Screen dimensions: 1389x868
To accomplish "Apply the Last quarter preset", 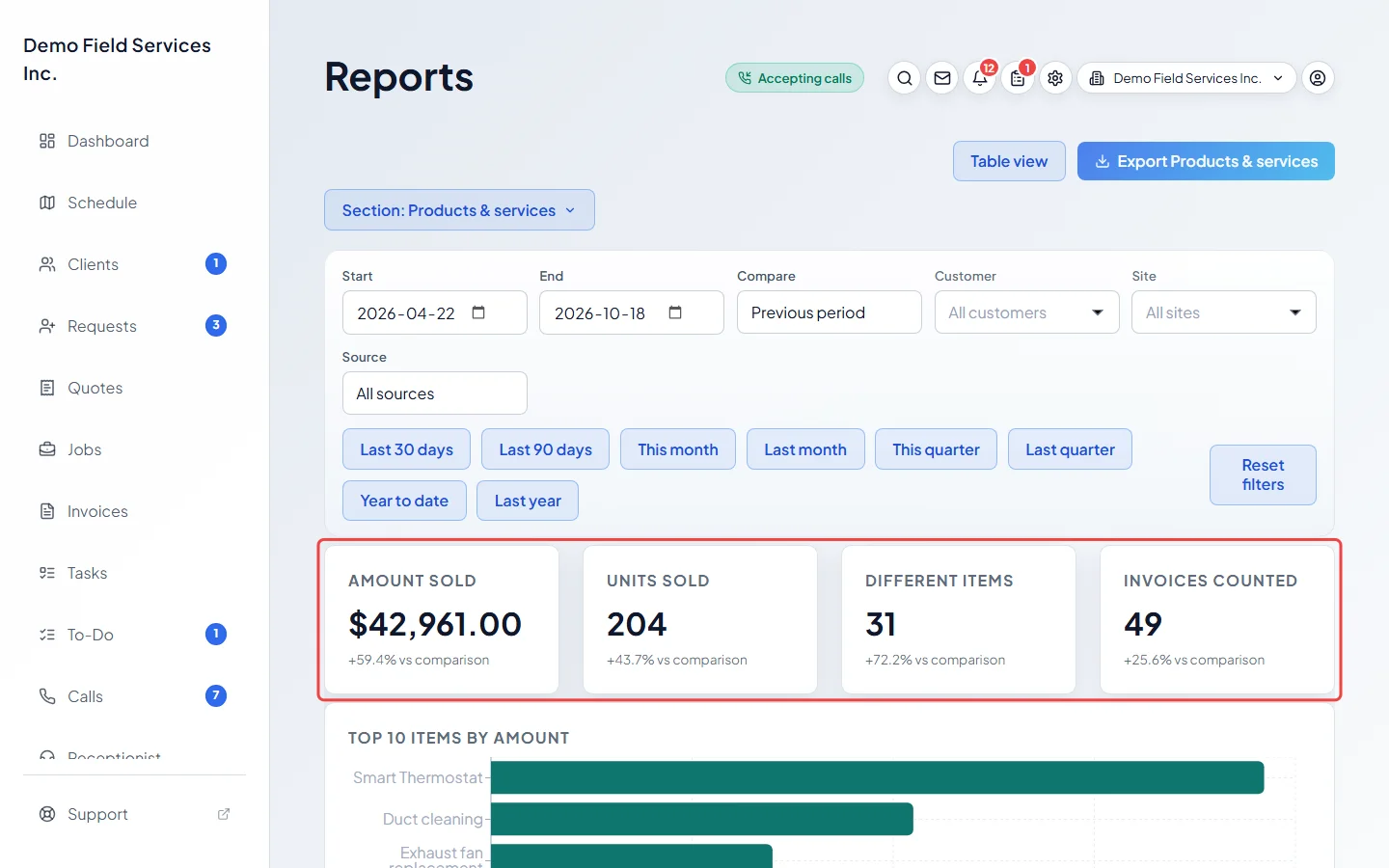I will [1070, 449].
